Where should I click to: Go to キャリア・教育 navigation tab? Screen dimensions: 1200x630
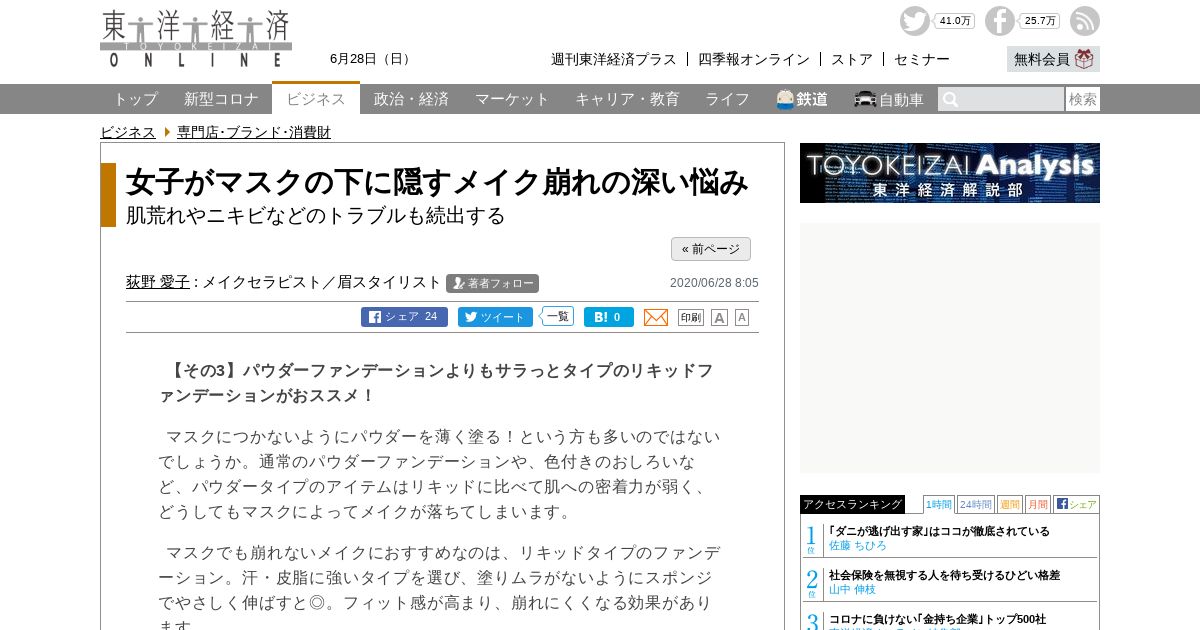[627, 99]
